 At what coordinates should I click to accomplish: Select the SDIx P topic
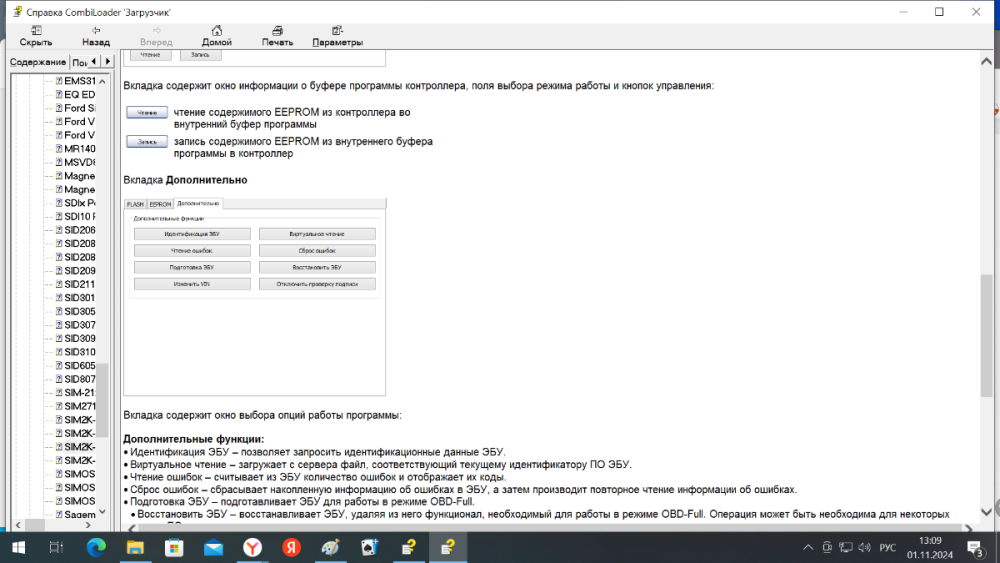(x=80, y=203)
